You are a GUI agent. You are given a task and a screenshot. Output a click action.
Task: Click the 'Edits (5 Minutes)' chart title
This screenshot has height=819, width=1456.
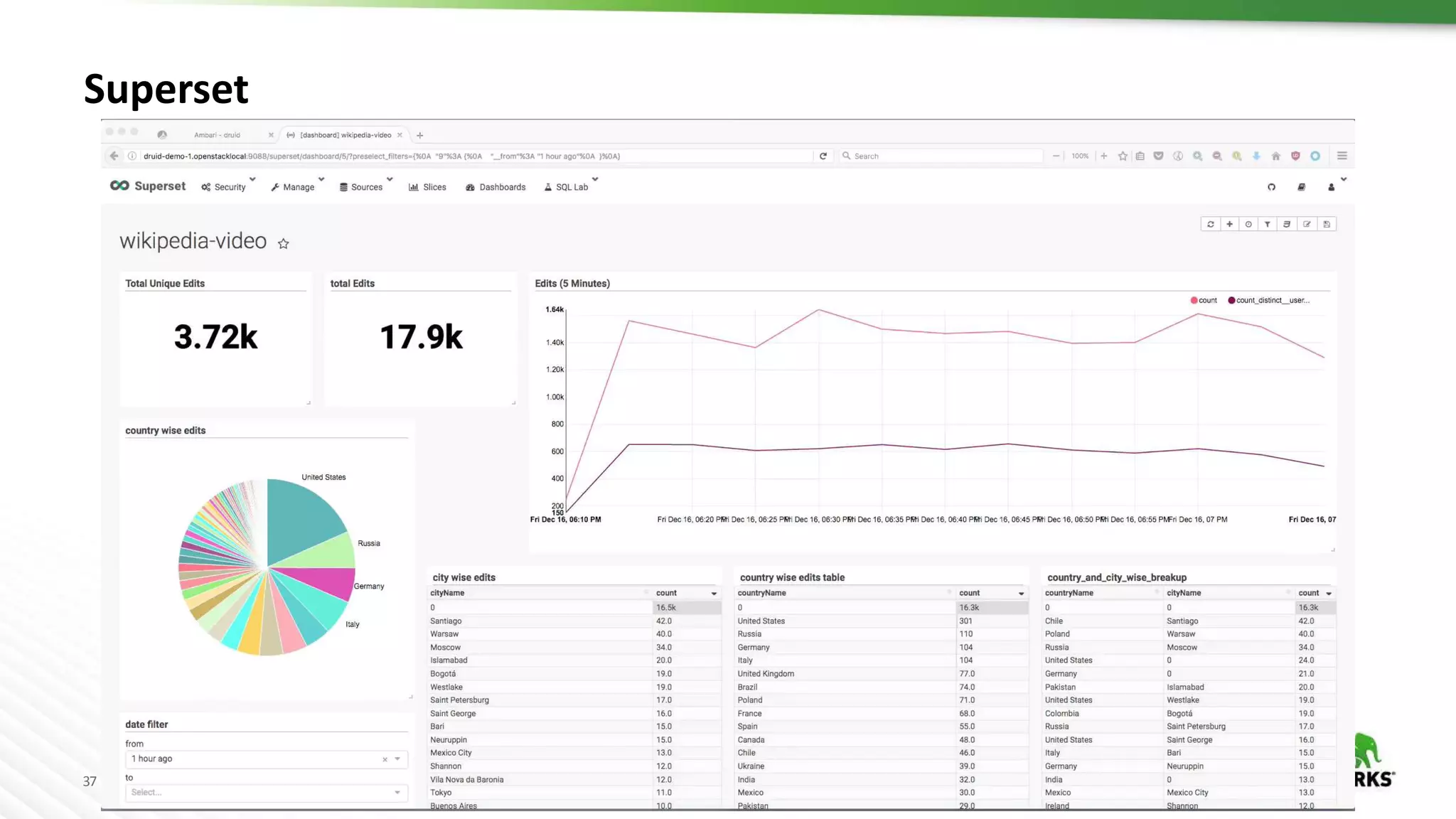point(572,283)
